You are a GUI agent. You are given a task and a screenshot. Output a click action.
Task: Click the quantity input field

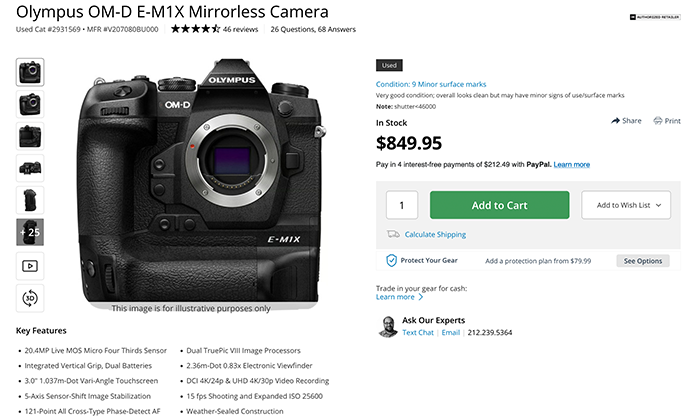[402, 205]
